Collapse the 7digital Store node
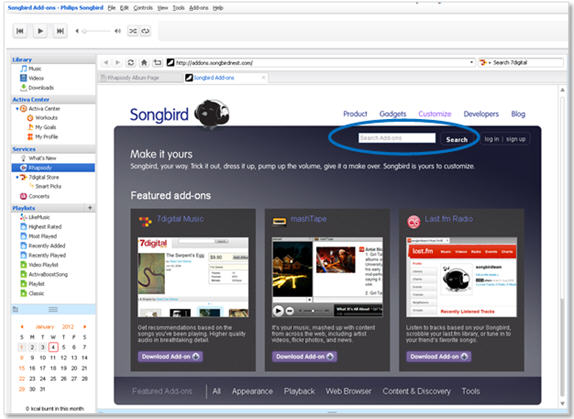This screenshot has height=419, width=574. 17,177
